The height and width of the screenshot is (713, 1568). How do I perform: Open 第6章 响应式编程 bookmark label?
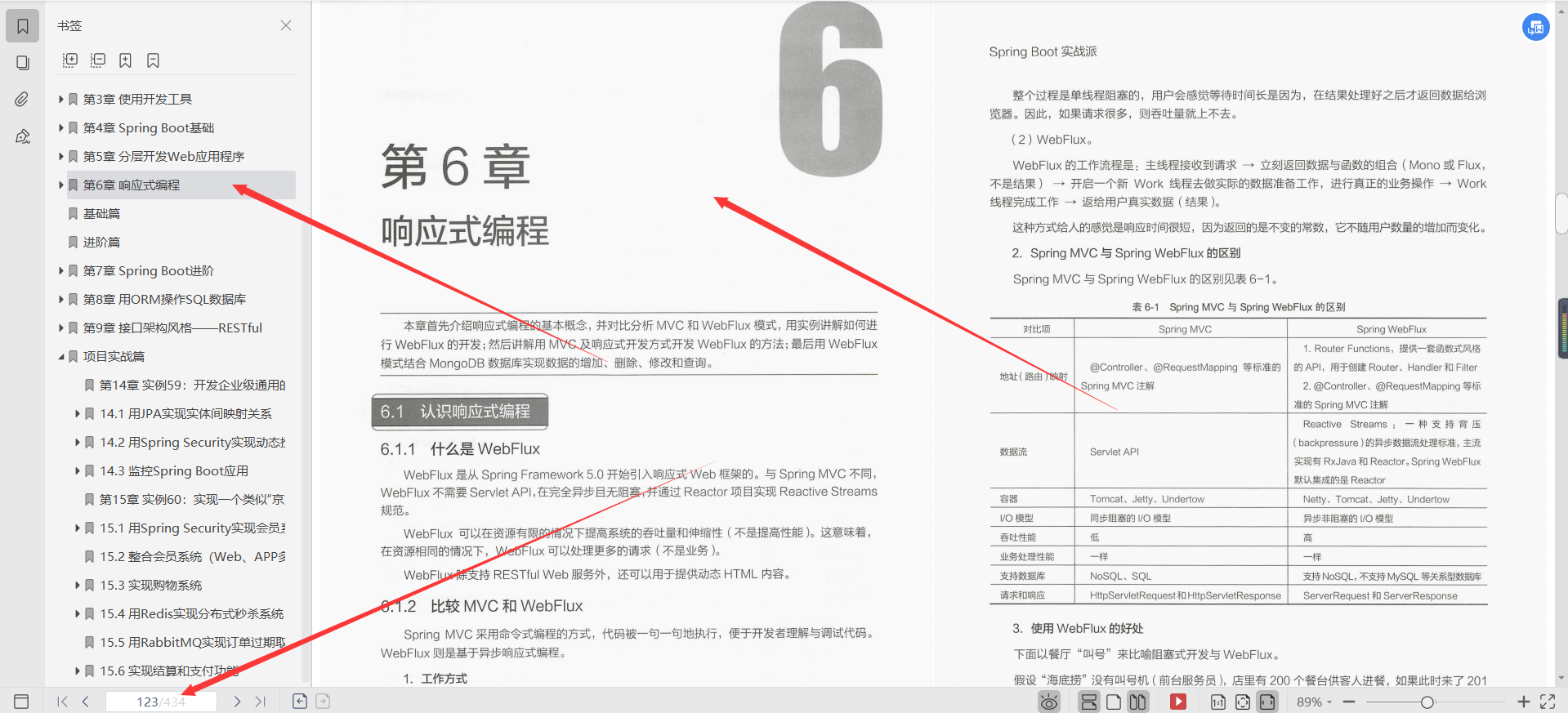[x=132, y=185]
